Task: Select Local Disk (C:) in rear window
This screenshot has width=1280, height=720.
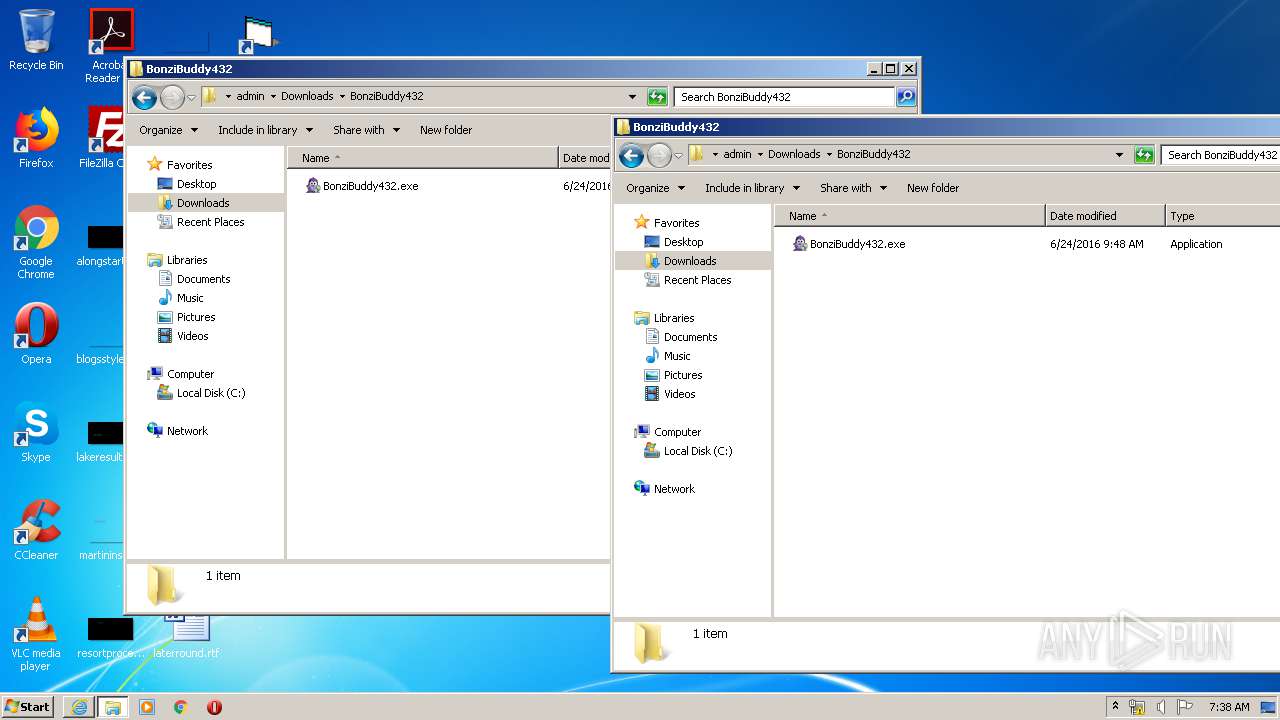Action: 211,393
